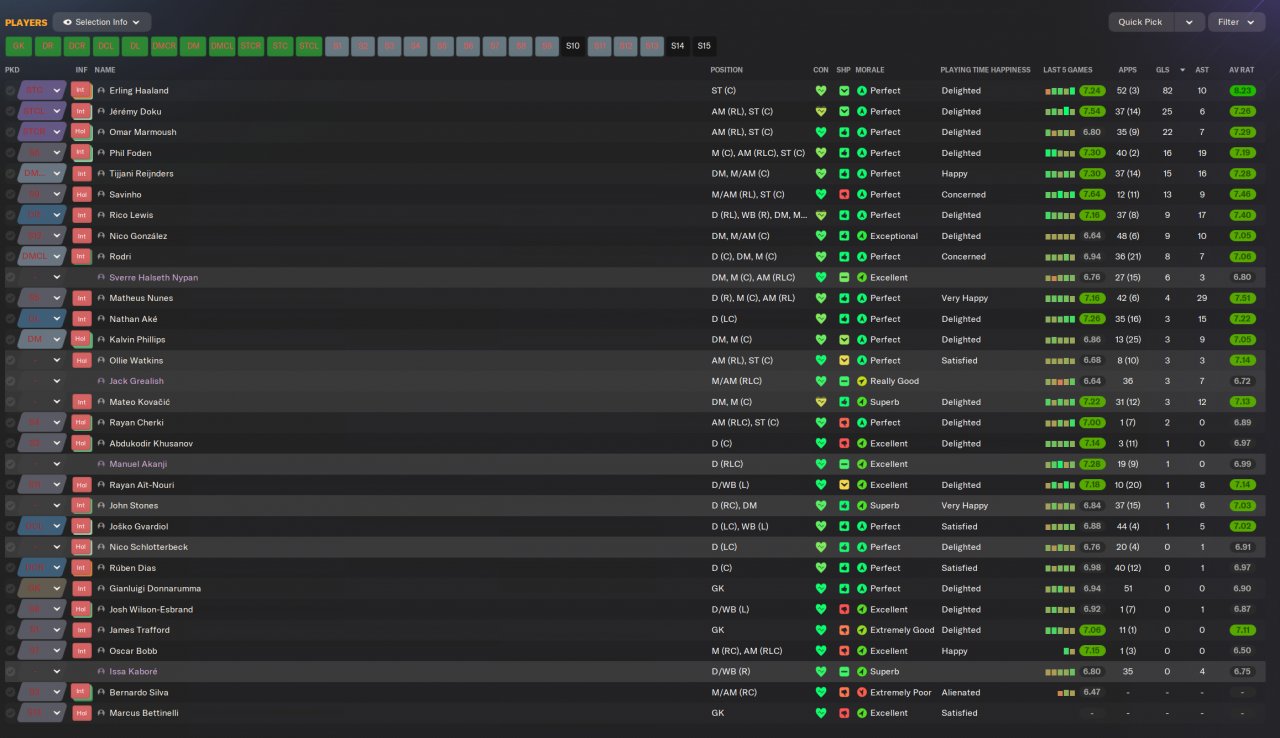Click Bernardo Silva's red morale icon
Viewport: 1280px width, 738px height.
pos(862,692)
